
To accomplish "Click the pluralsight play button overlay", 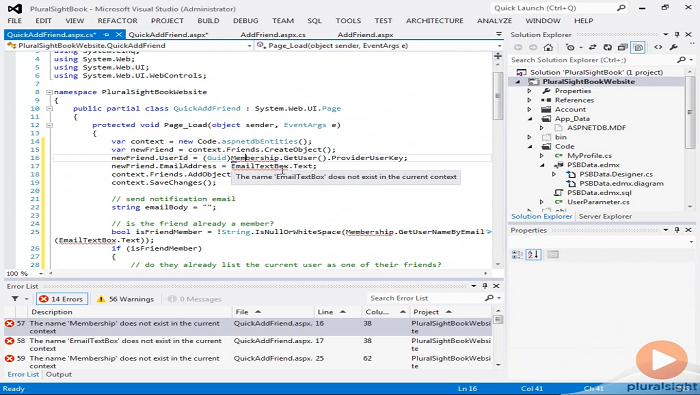I will pyautogui.click(x=662, y=360).
